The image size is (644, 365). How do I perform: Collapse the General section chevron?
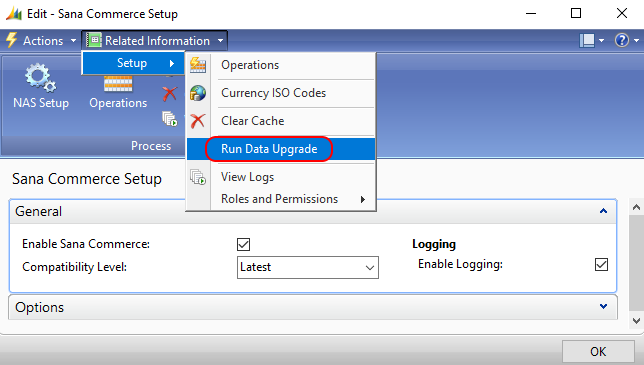click(x=603, y=211)
